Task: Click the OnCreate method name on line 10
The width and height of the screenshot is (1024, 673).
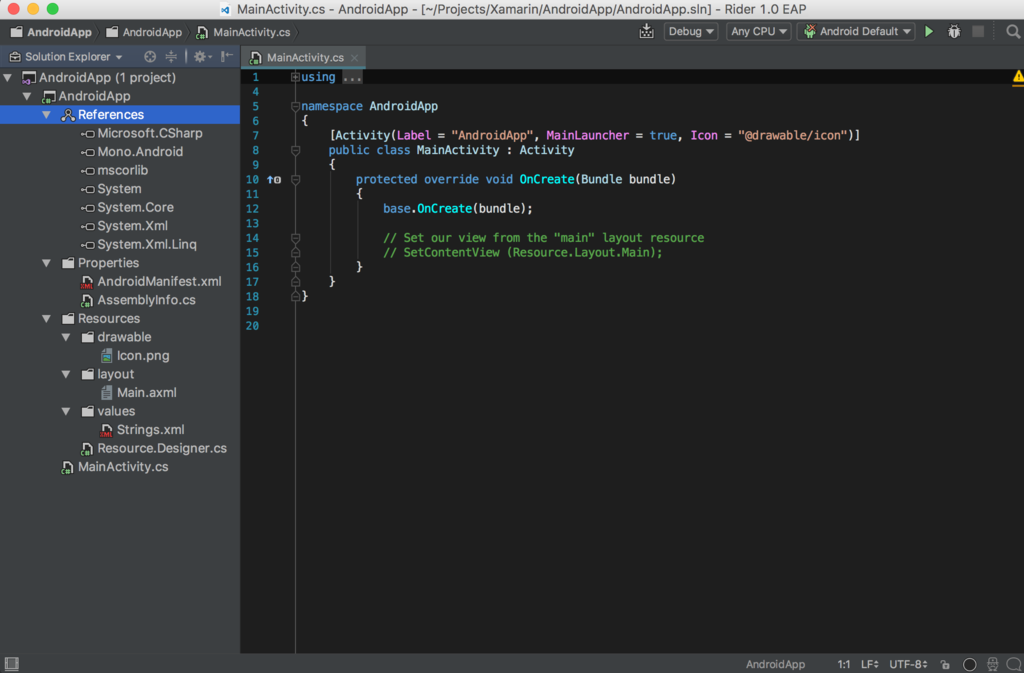Action: (x=547, y=180)
